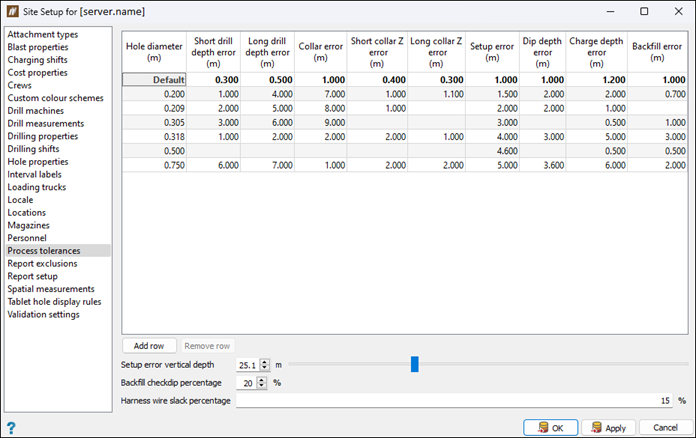Click the blue help question mark icon

point(11,427)
